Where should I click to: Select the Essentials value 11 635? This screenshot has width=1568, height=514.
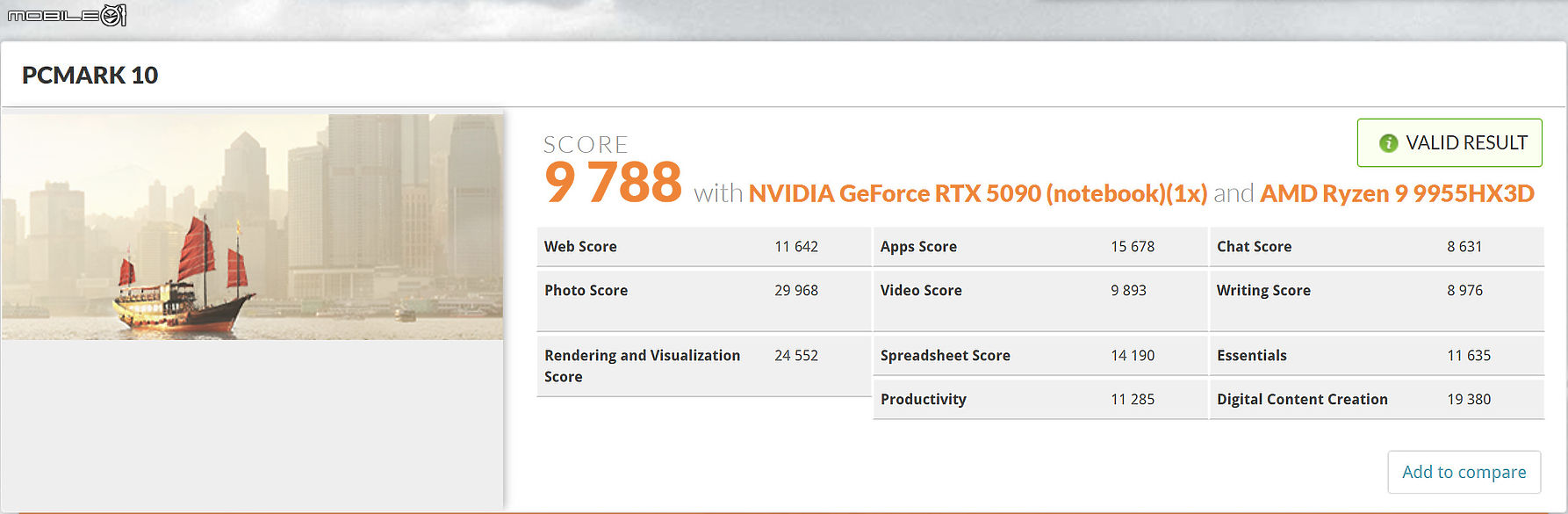point(1469,356)
